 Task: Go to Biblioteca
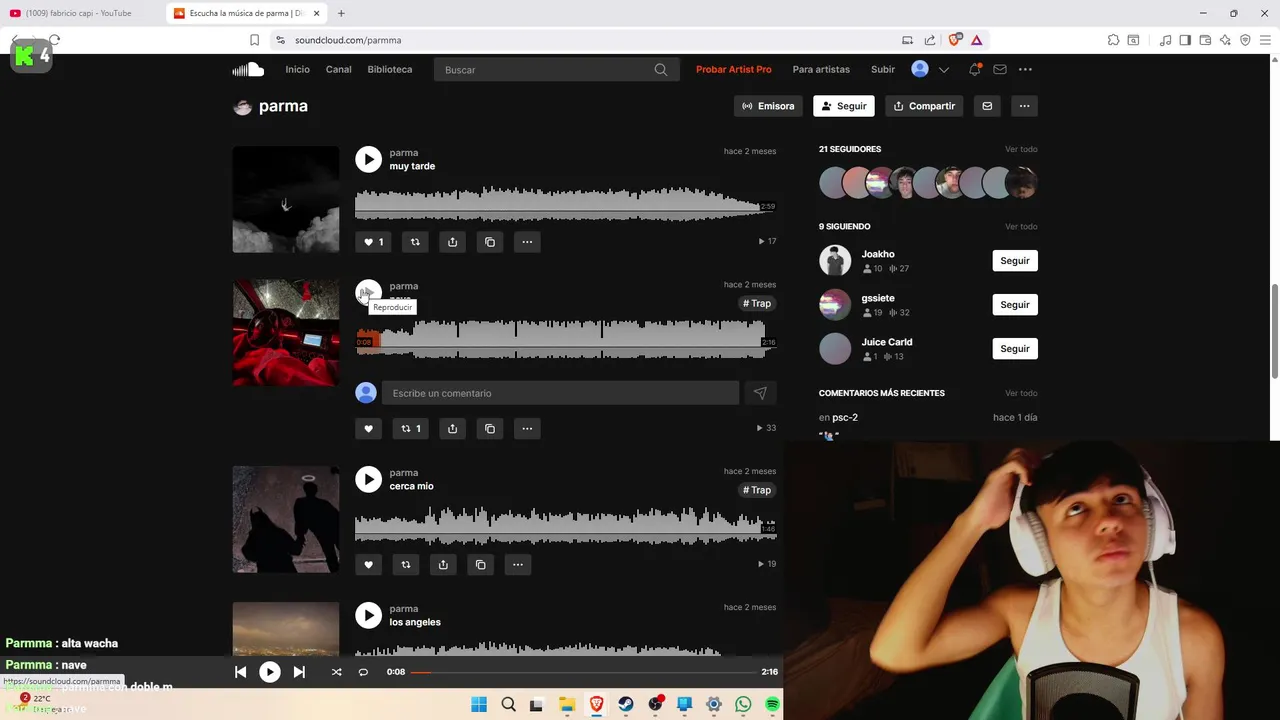(x=389, y=69)
